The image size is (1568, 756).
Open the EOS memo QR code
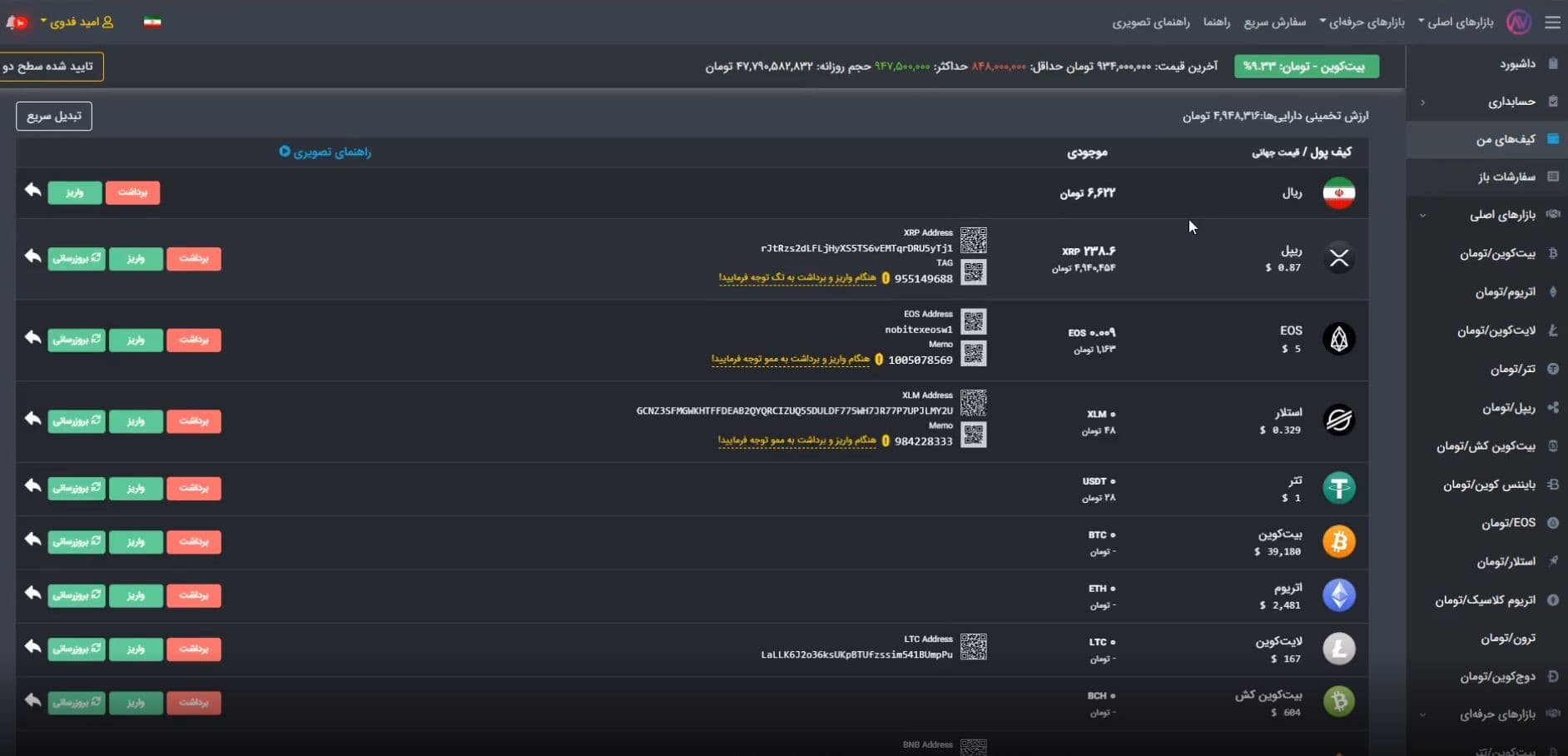pos(973,354)
